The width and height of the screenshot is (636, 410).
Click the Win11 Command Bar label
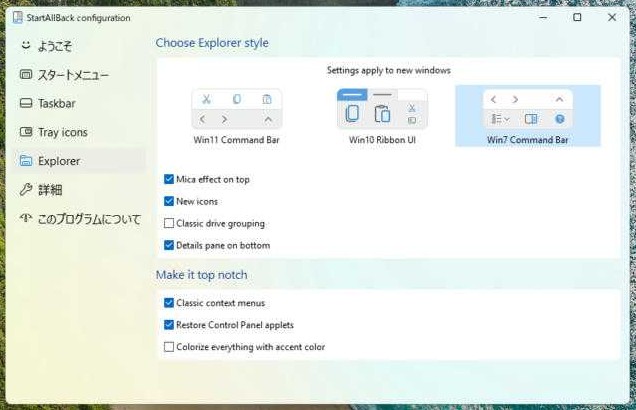coord(236,140)
